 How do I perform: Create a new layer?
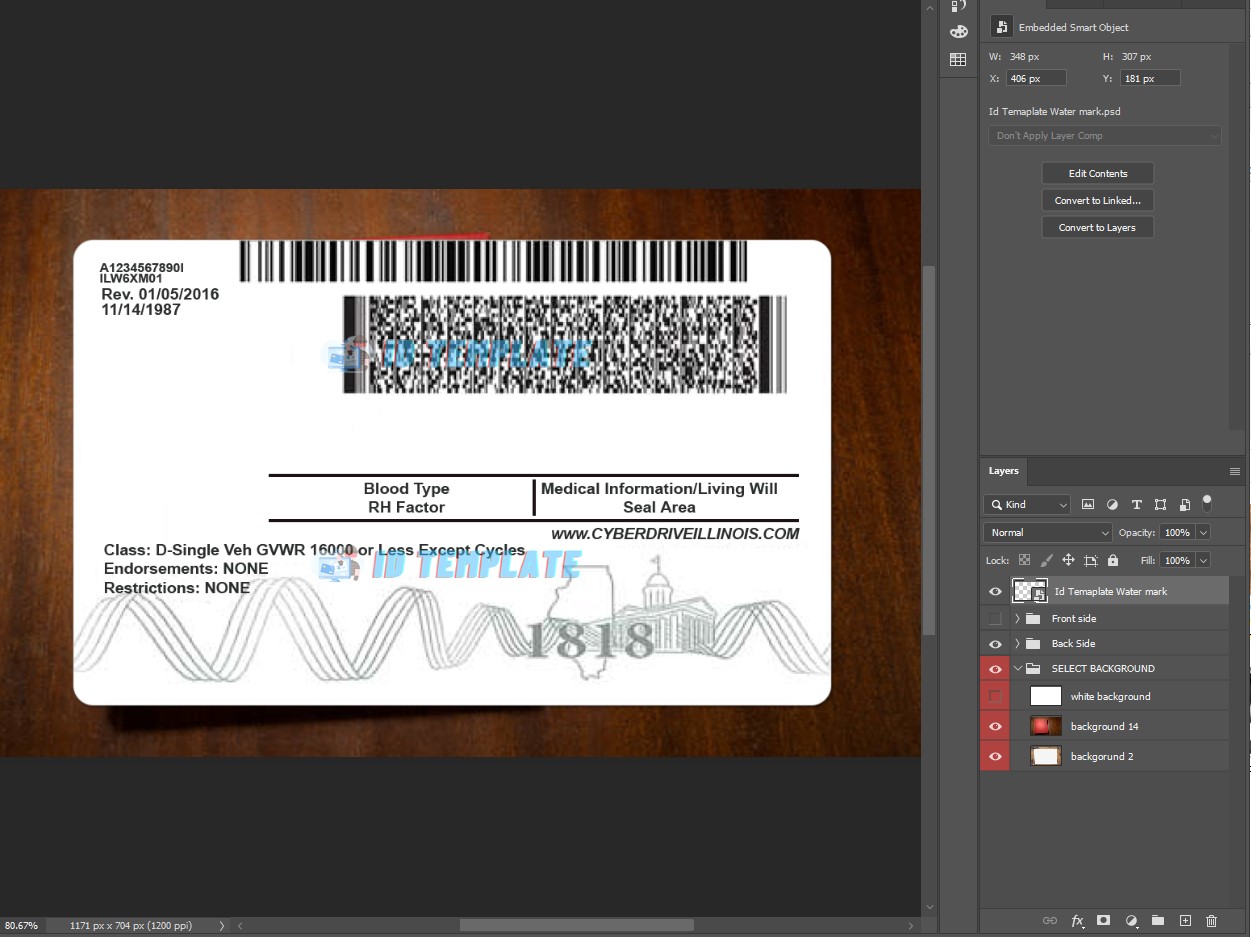tap(1185, 921)
